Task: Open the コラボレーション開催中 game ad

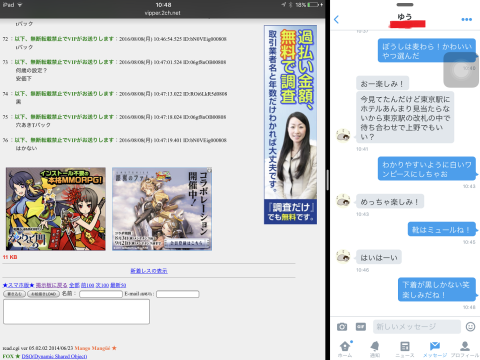Action: tap(162, 209)
